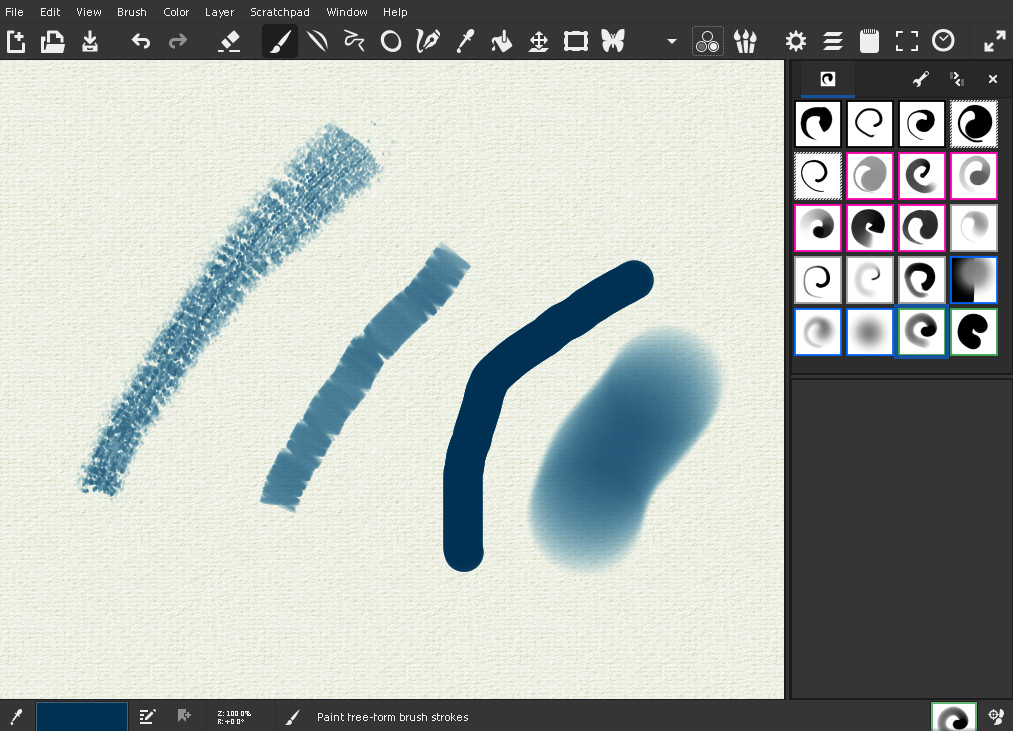Open the layers panel icon
This screenshot has width=1013, height=731.
833,41
